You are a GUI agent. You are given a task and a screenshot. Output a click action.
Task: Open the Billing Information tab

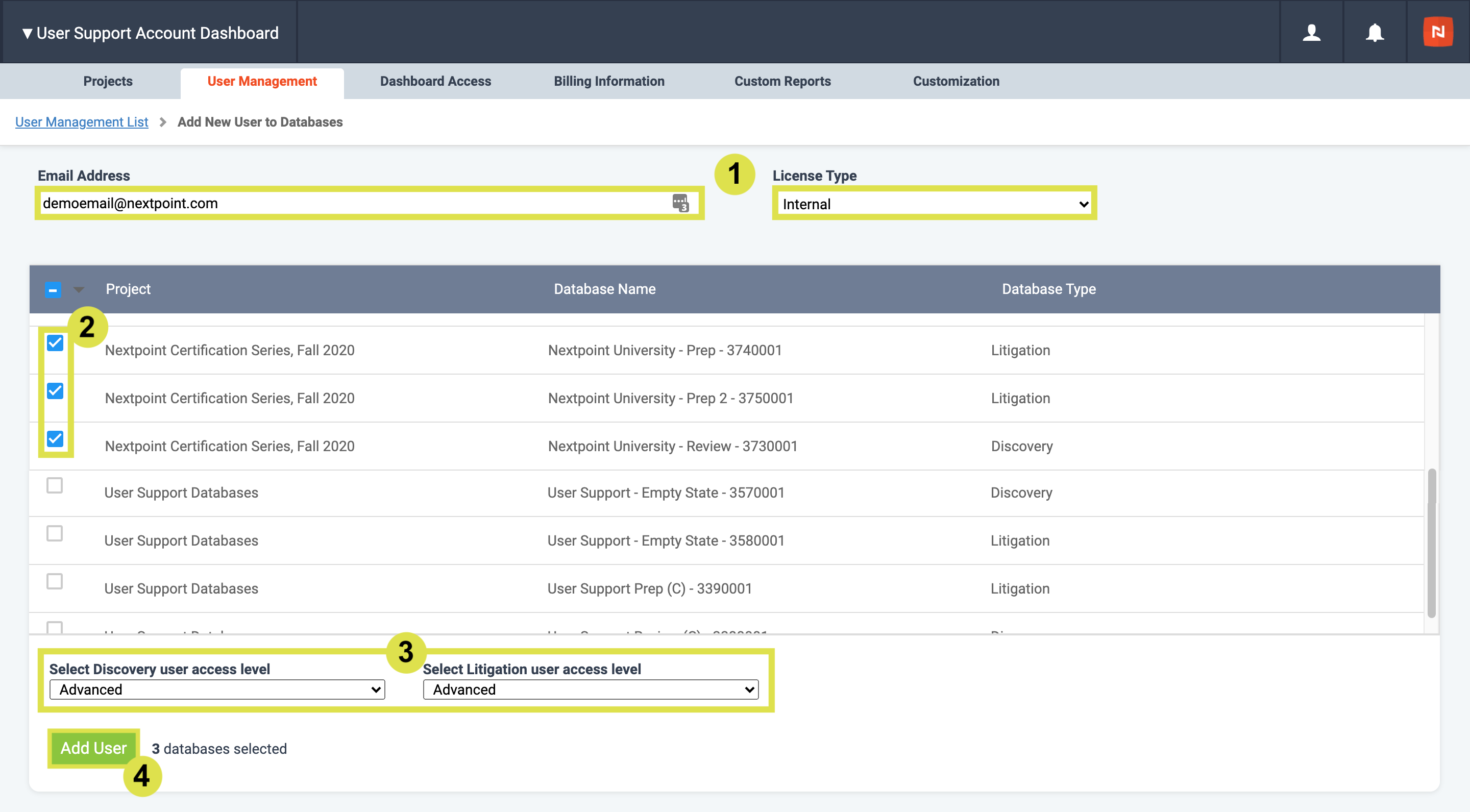coord(609,81)
